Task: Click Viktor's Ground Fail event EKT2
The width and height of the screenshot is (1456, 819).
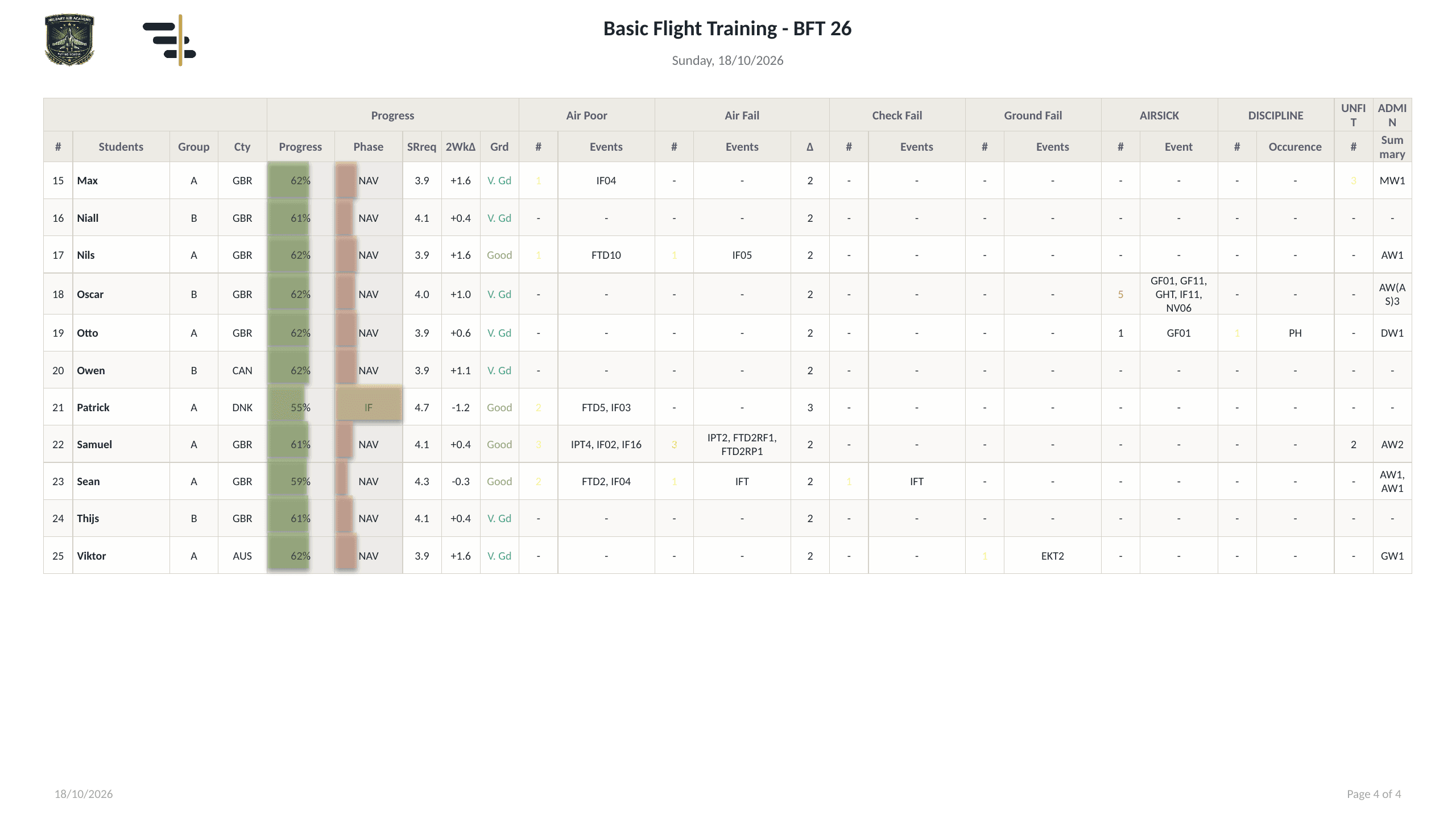Action: 1053,556
